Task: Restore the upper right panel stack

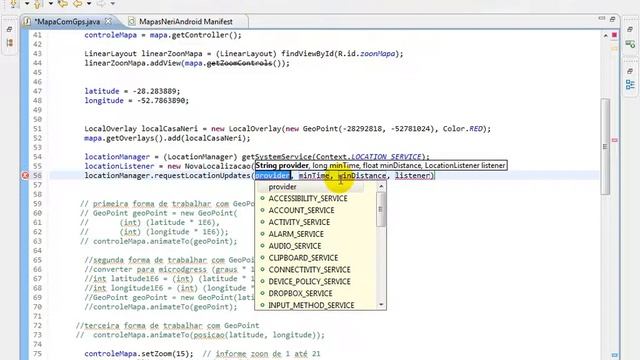Action: coord(630,29)
